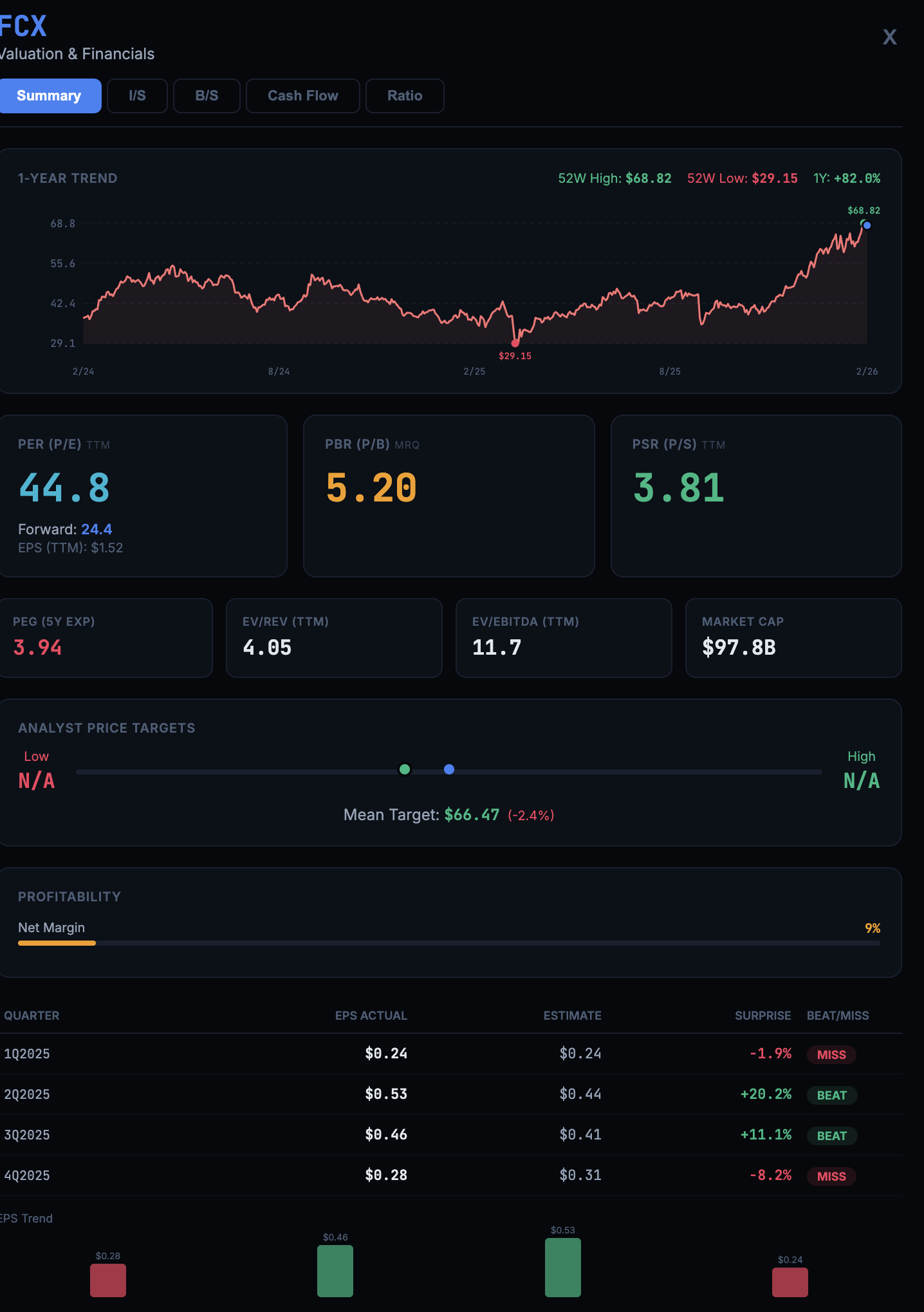Click the Market Cap $97.8B card
The width and height of the screenshot is (924, 1312).
click(x=793, y=638)
